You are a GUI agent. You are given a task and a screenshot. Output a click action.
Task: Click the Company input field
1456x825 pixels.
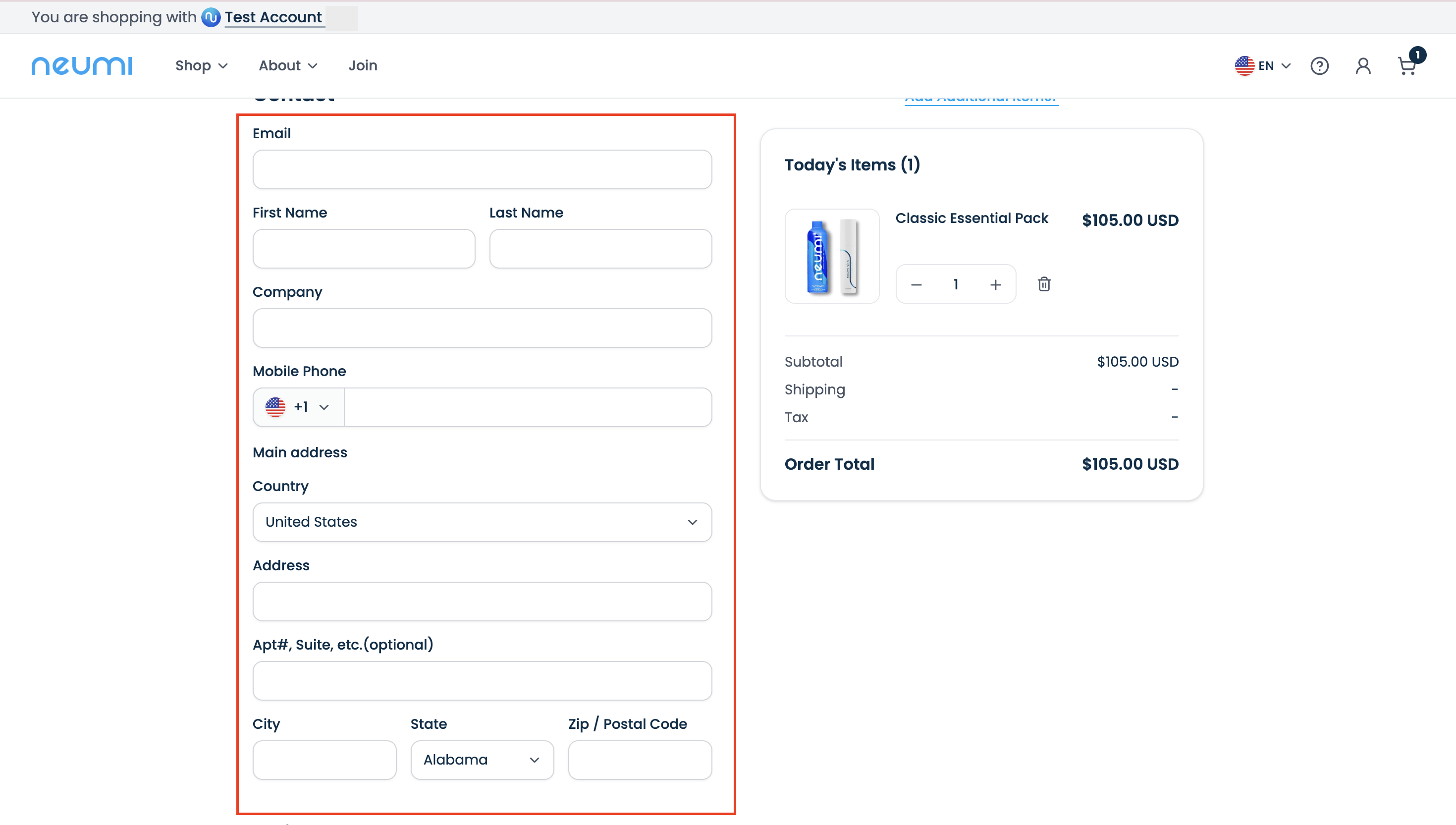pyautogui.click(x=482, y=328)
